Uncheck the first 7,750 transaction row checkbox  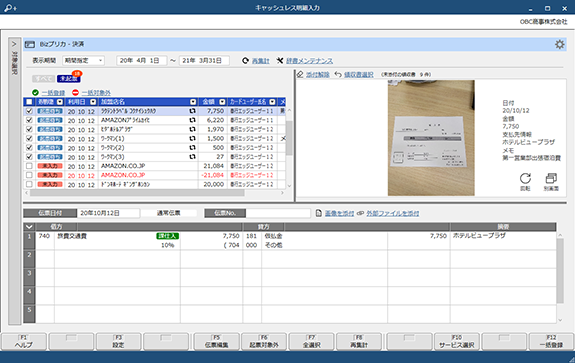[x=29, y=111]
